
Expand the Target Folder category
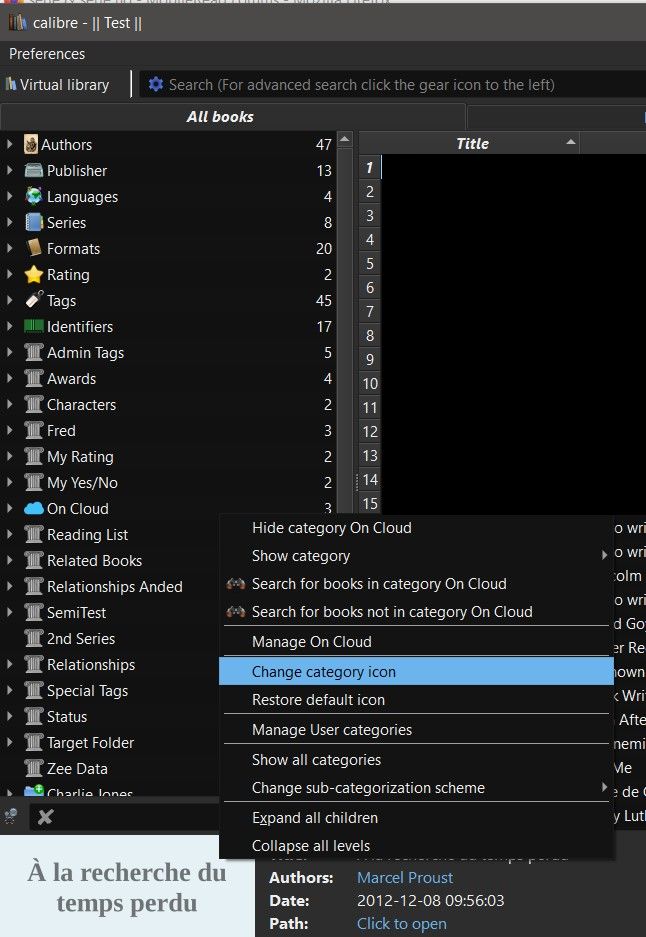[x=10, y=742]
